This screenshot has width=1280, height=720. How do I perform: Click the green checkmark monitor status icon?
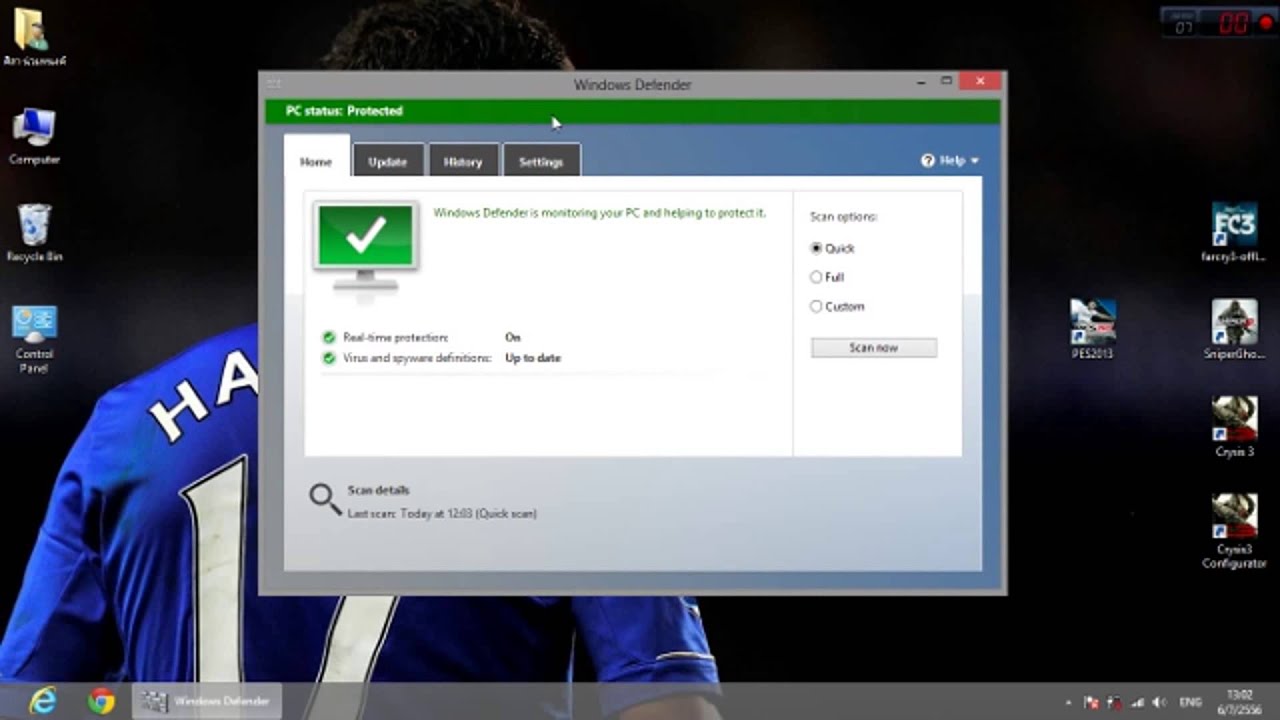(366, 247)
